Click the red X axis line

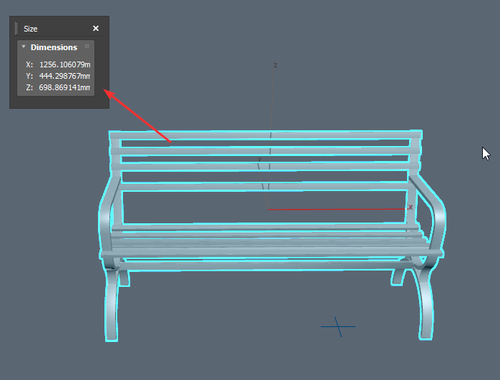tap(337, 209)
